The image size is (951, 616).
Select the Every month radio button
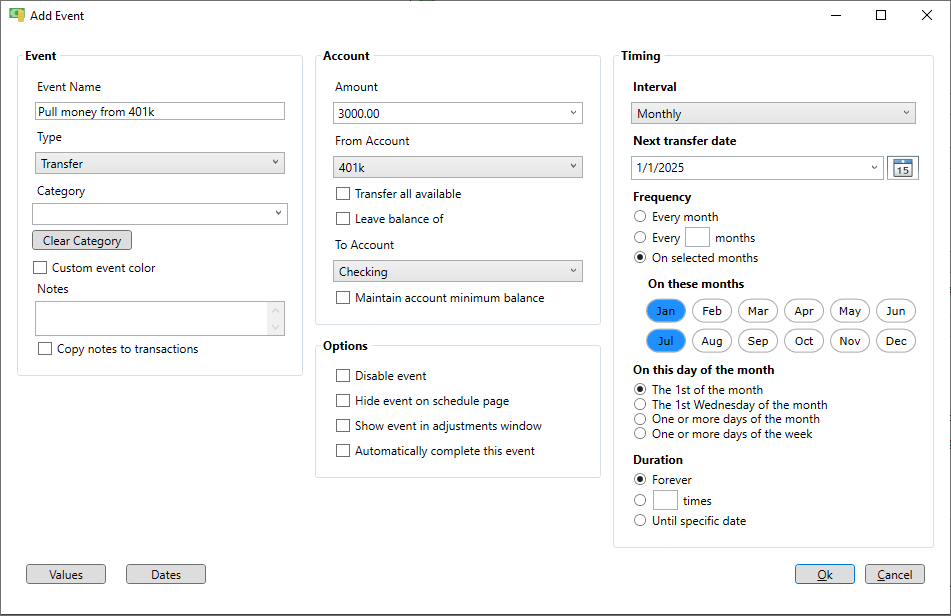640,217
